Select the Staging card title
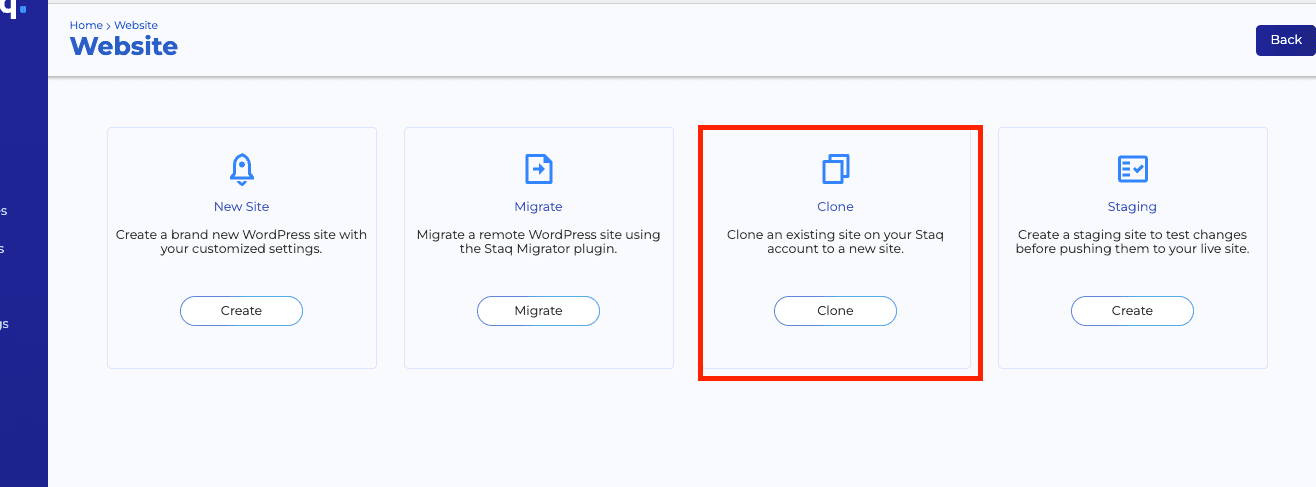The height and width of the screenshot is (487, 1316). (x=1132, y=207)
